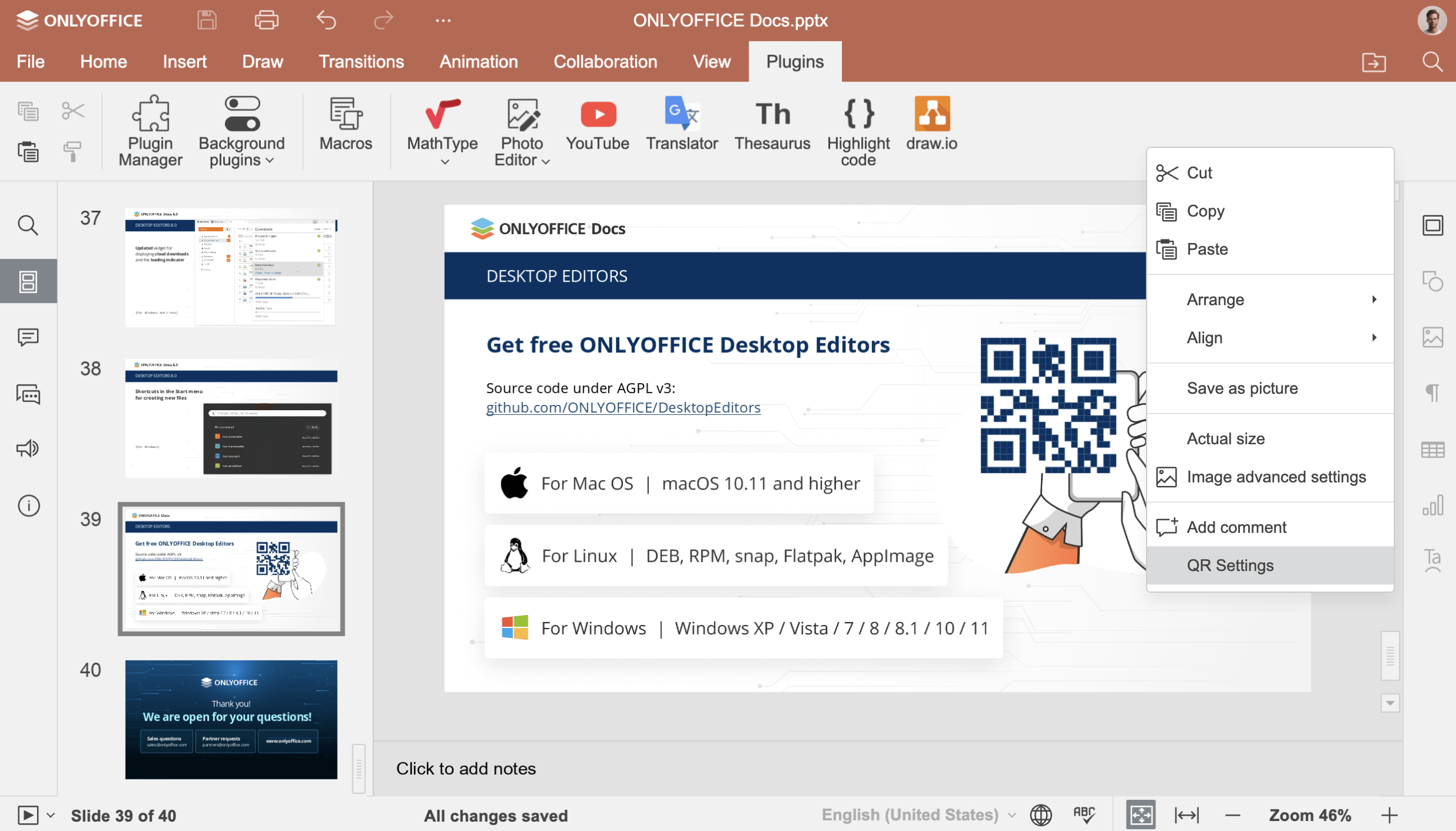The height and width of the screenshot is (831, 1456).
Task: Click the fit-to-width zoom icon
Action: (x=1191, y=815)
